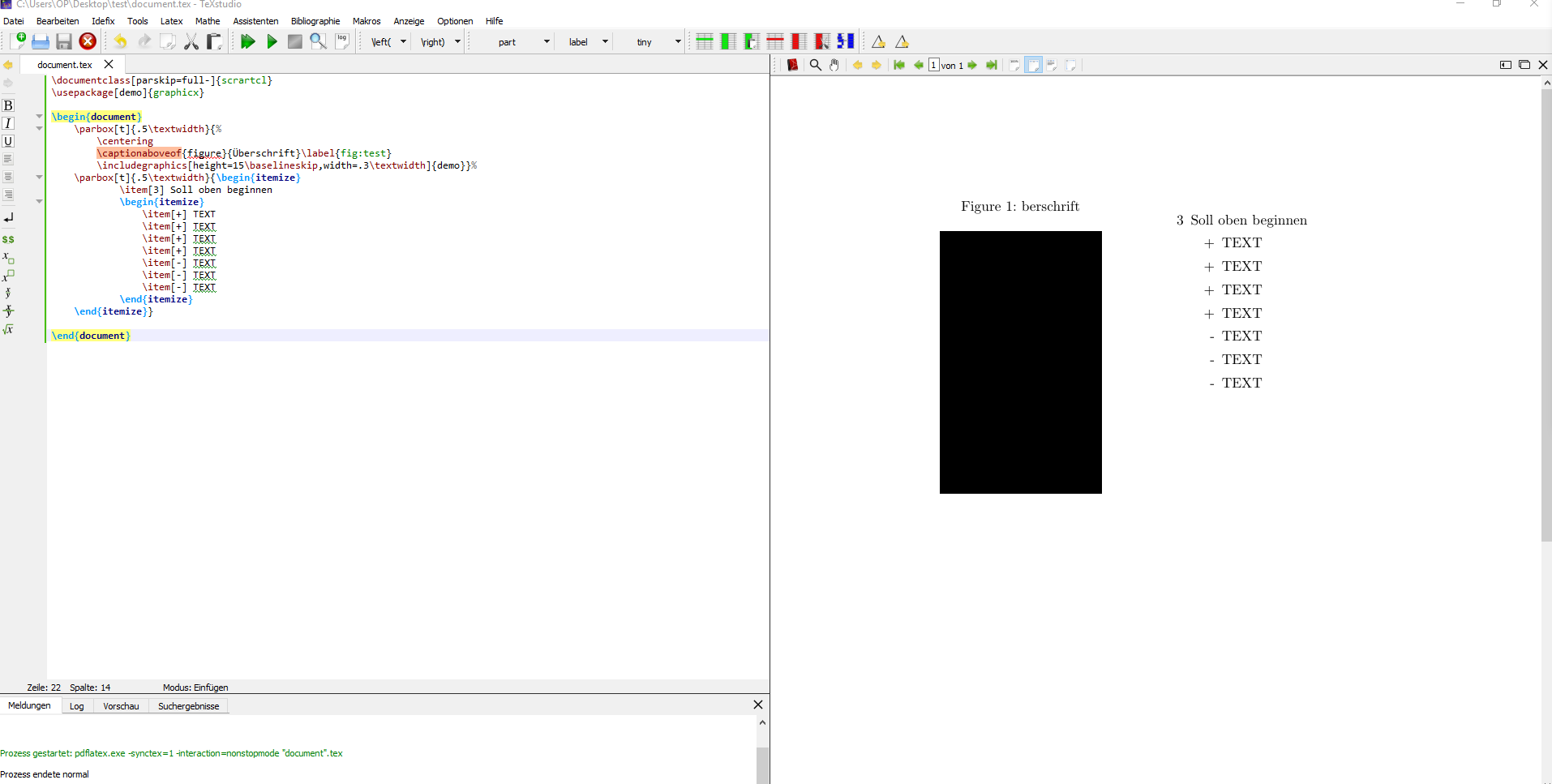
Task: Save the document with the floppy disk icon
Action: pos(64,41)
